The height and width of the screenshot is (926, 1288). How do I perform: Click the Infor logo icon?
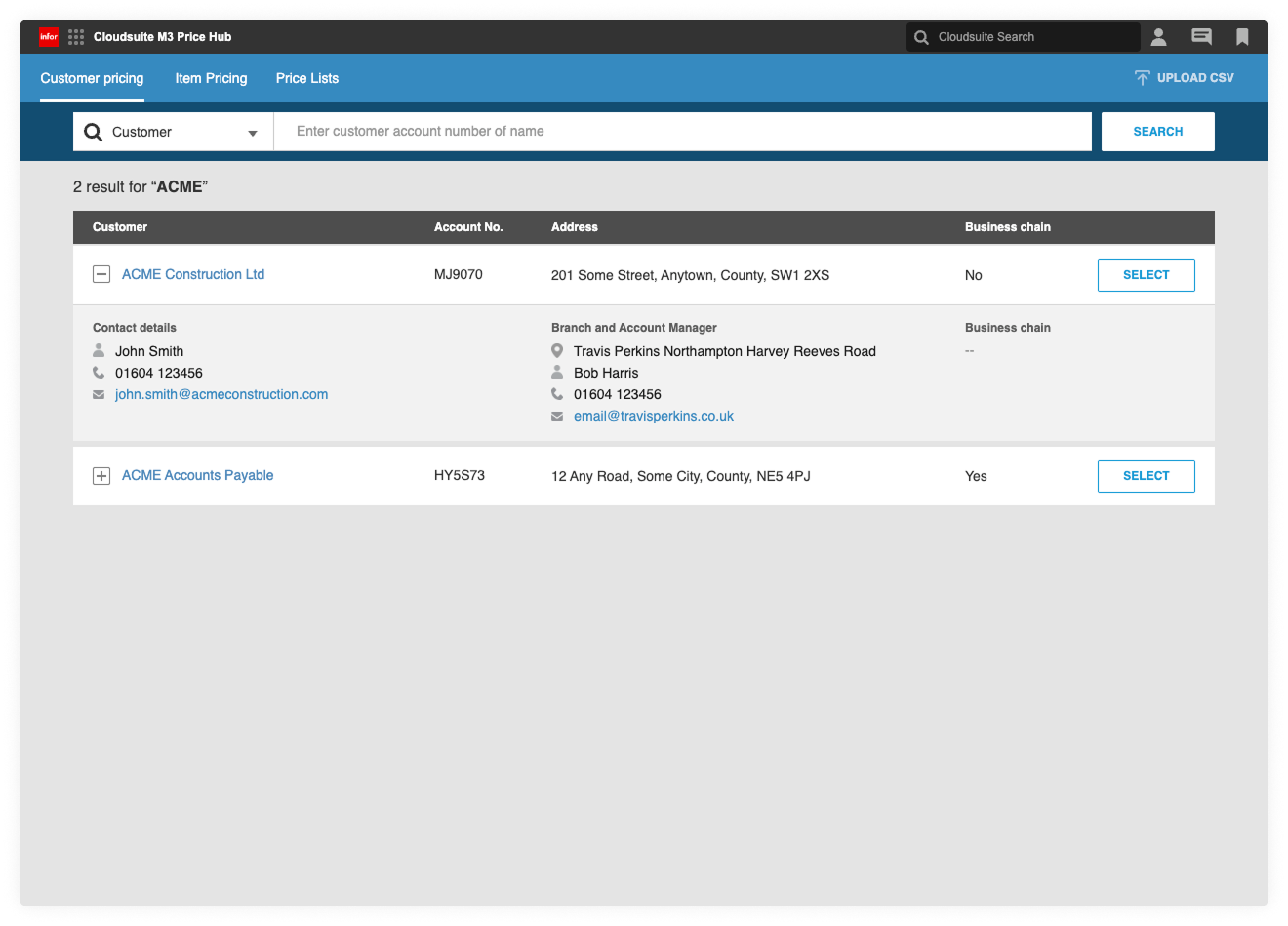(x=49, y=37)
